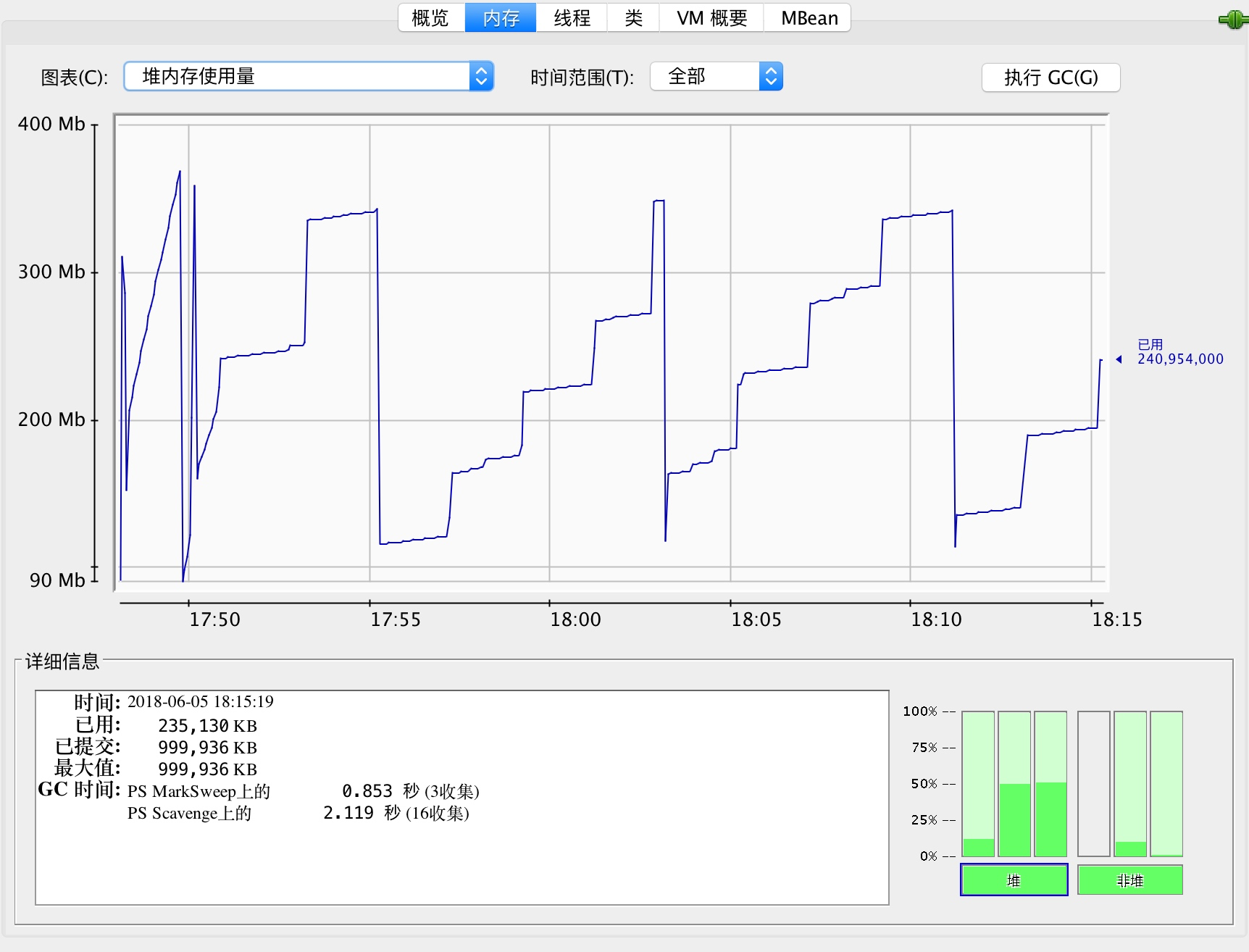Click the 已用 240,954,000 value label

tap(1179, 352)
